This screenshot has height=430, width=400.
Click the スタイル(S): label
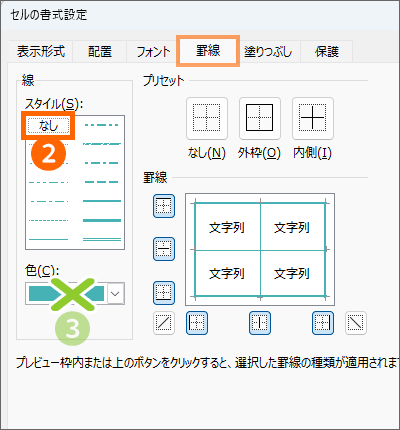54,104
